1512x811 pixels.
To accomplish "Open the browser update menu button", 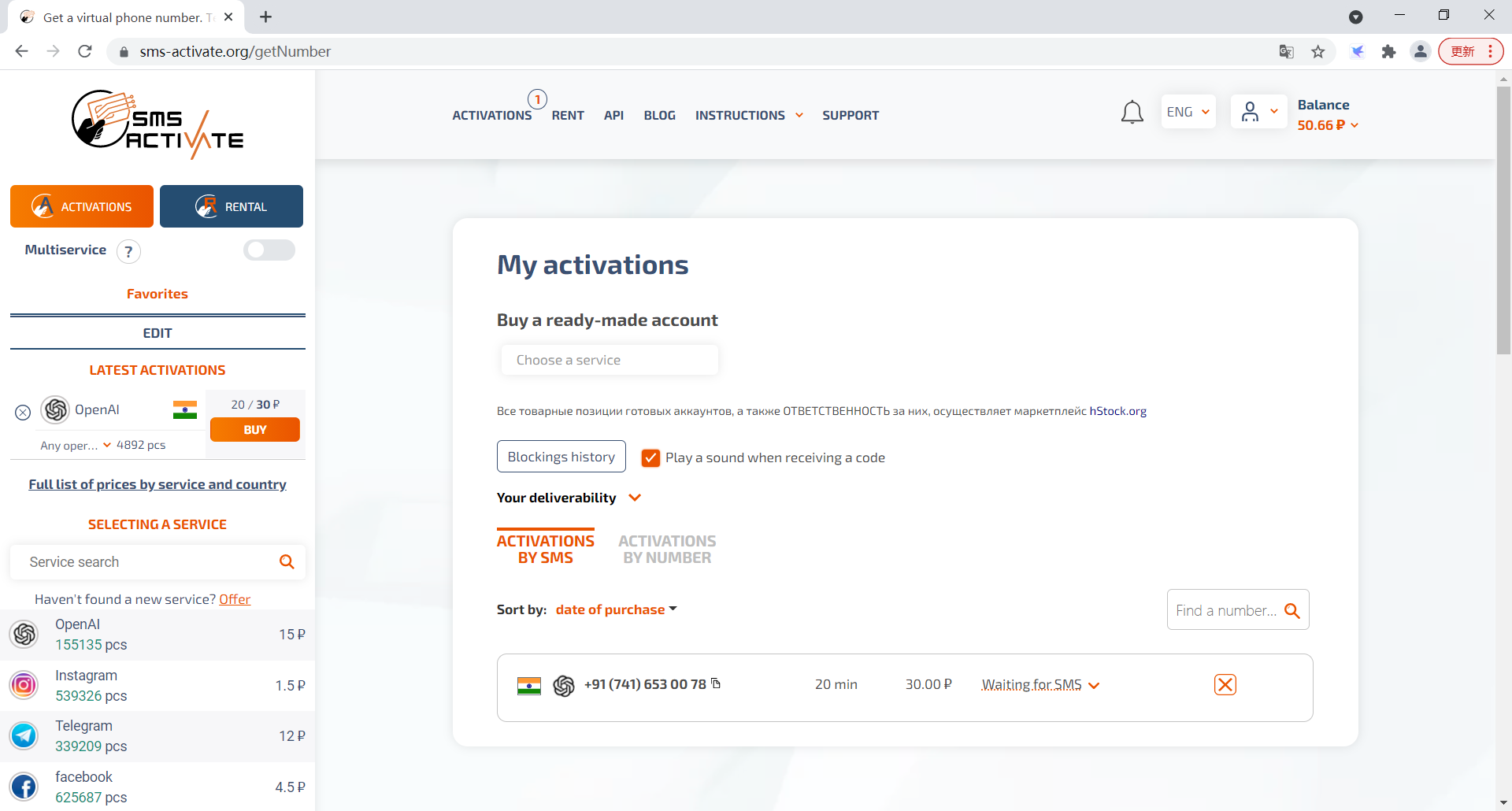I will [1471, 52].
